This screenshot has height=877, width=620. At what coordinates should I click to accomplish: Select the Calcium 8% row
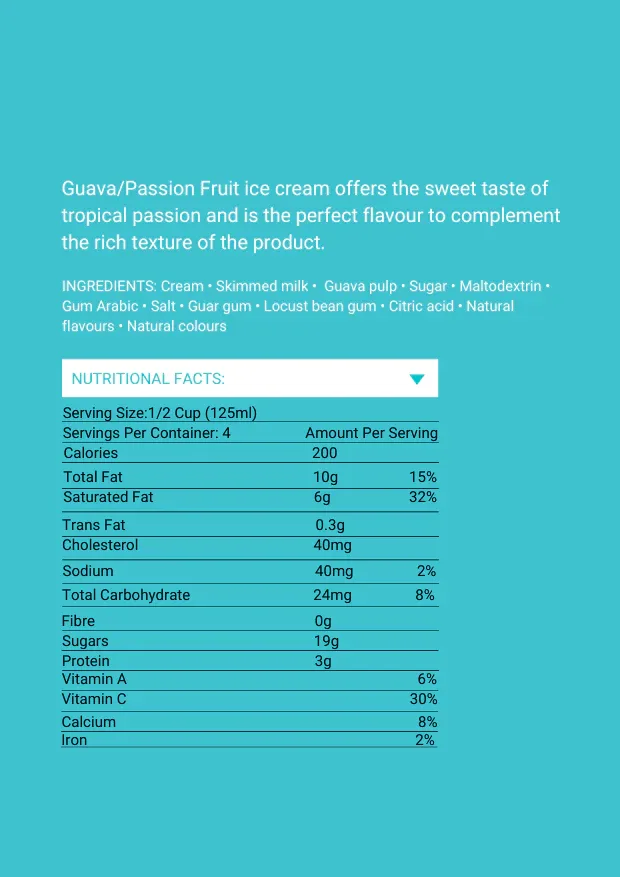click(250, 722)
